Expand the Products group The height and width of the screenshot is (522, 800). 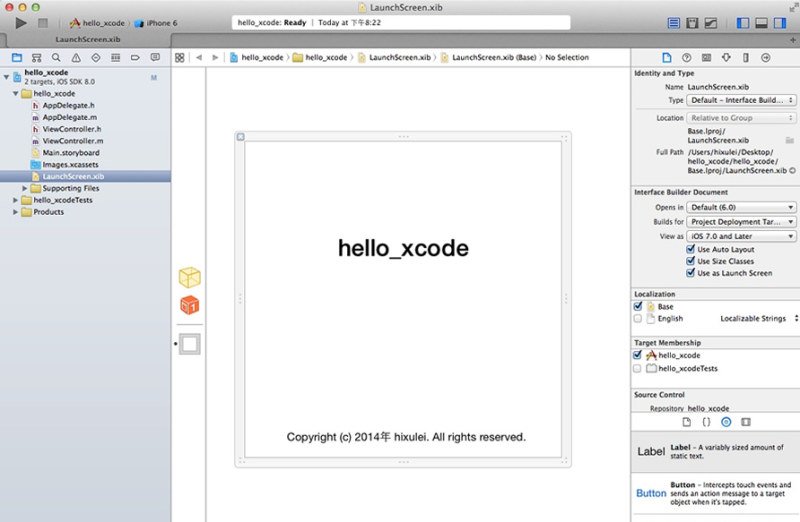pyautogui.click(x=15, y=212)
